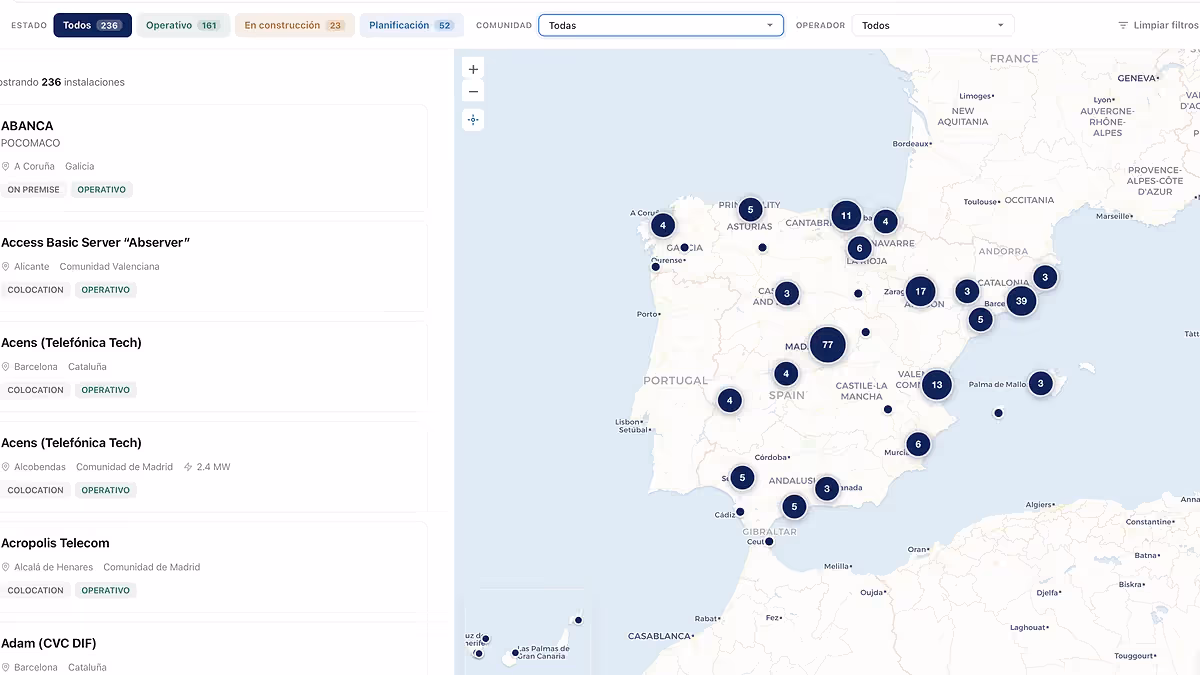Open the ABANCA installation card

(214, 158)
